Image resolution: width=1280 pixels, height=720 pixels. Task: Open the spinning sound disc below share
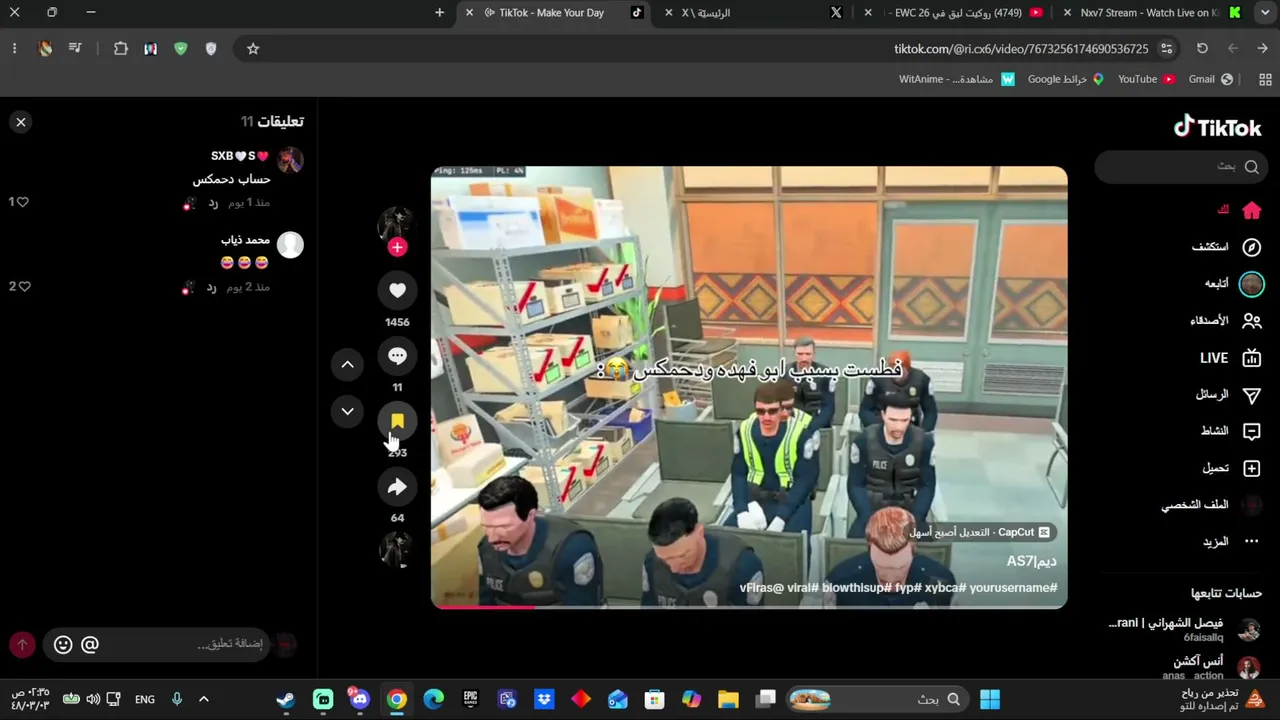pyautogui.click(x=396, y=548)
